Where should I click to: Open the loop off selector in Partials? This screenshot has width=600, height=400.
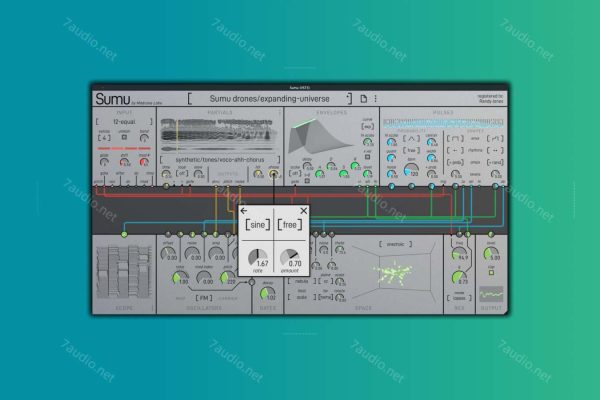(x=182, y=173)
